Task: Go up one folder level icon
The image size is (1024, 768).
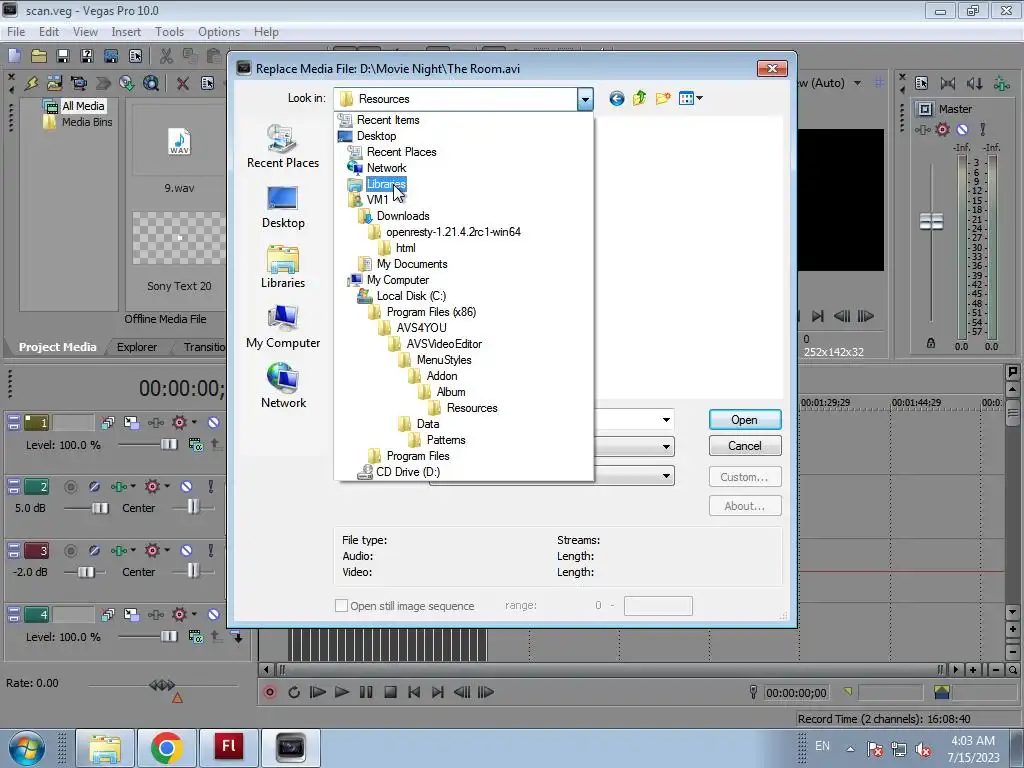Action: pos(639,99)
